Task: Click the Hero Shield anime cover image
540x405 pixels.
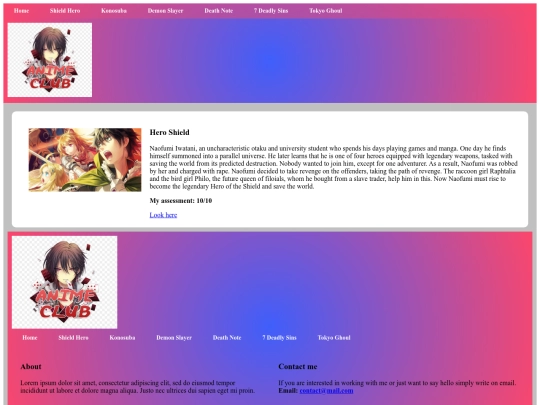Action: coord(85,160)
